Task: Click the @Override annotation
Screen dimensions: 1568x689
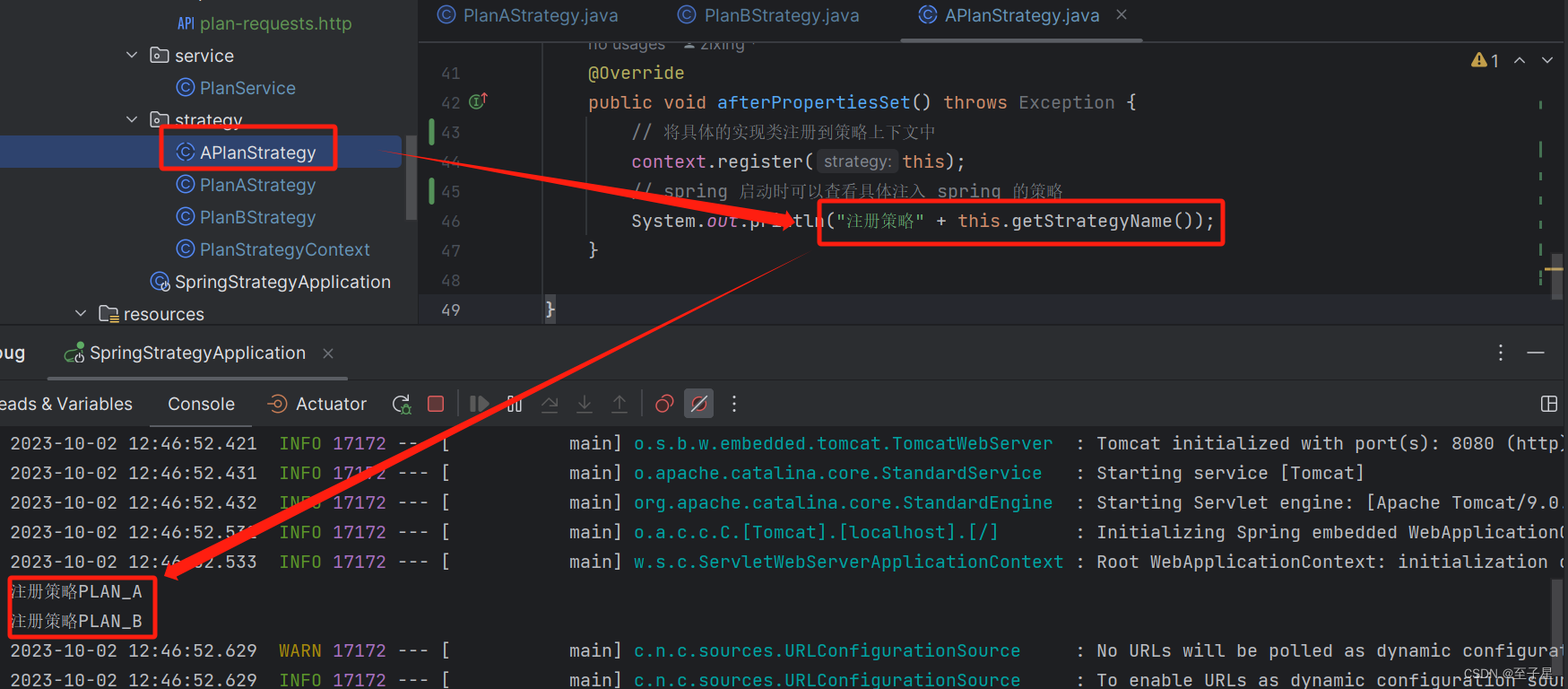Action: [636, 73]
